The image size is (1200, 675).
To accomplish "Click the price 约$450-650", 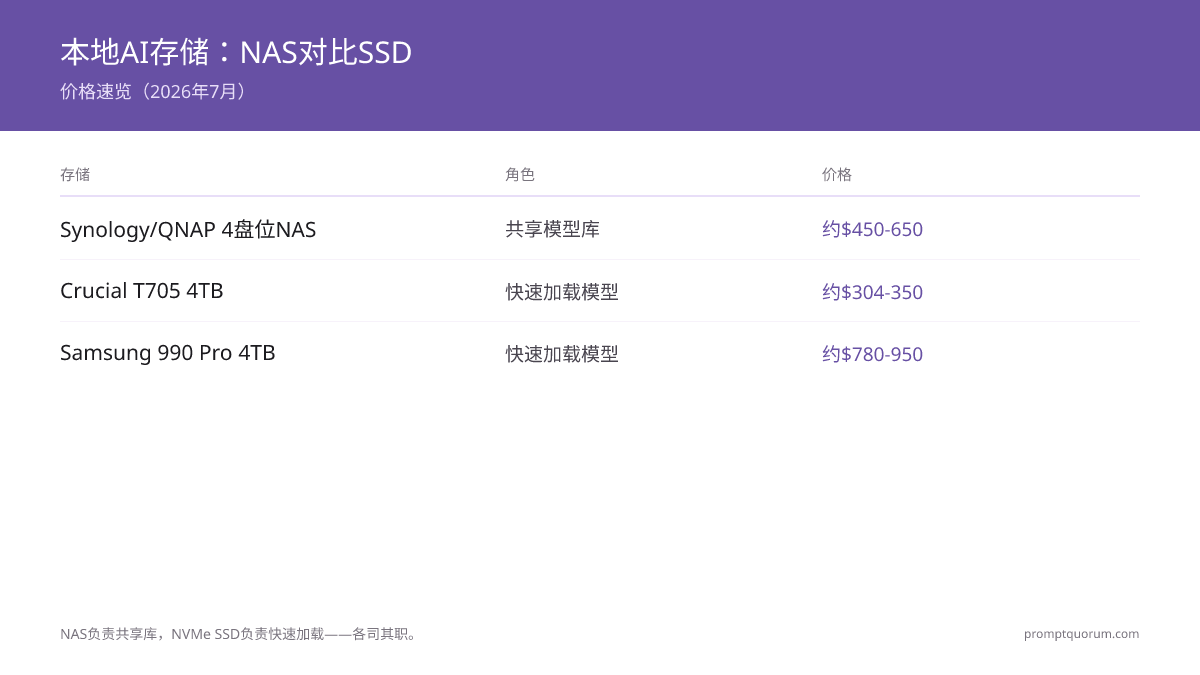I will pyautogui.click(x=873, y=229).
